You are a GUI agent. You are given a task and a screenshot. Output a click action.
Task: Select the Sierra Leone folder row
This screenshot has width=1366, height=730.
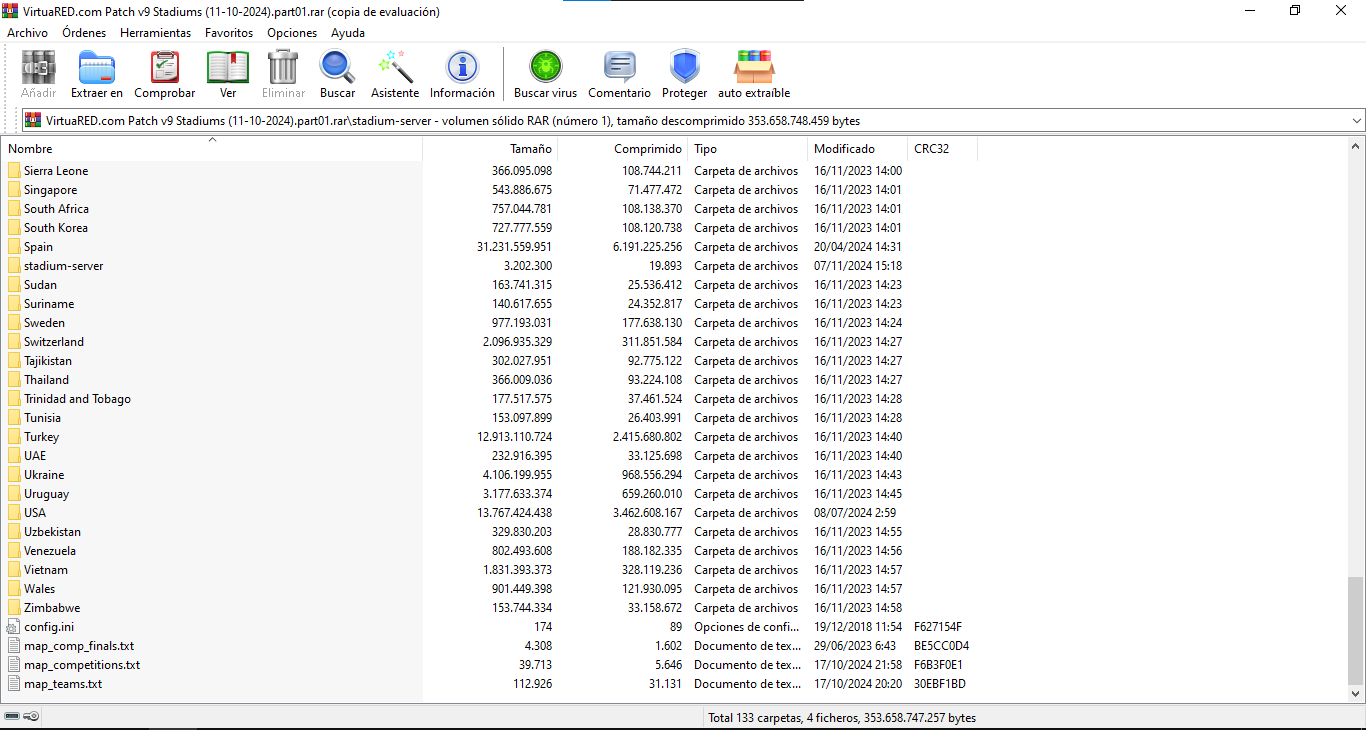[56, 171]
